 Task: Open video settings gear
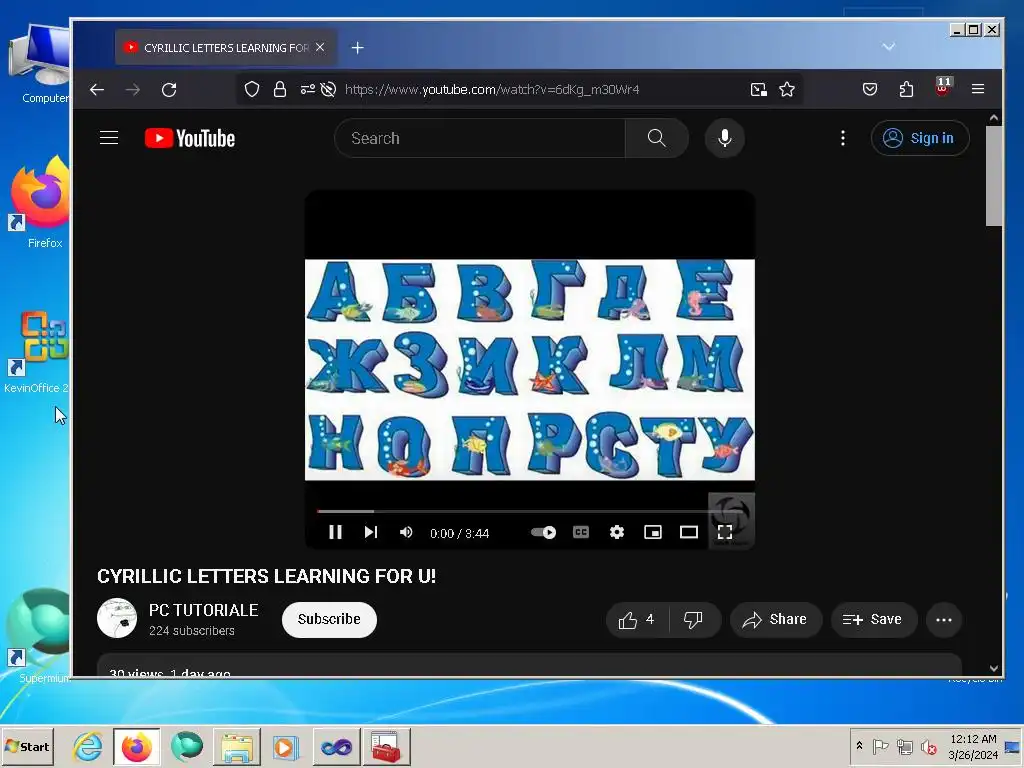coord(616,532)
